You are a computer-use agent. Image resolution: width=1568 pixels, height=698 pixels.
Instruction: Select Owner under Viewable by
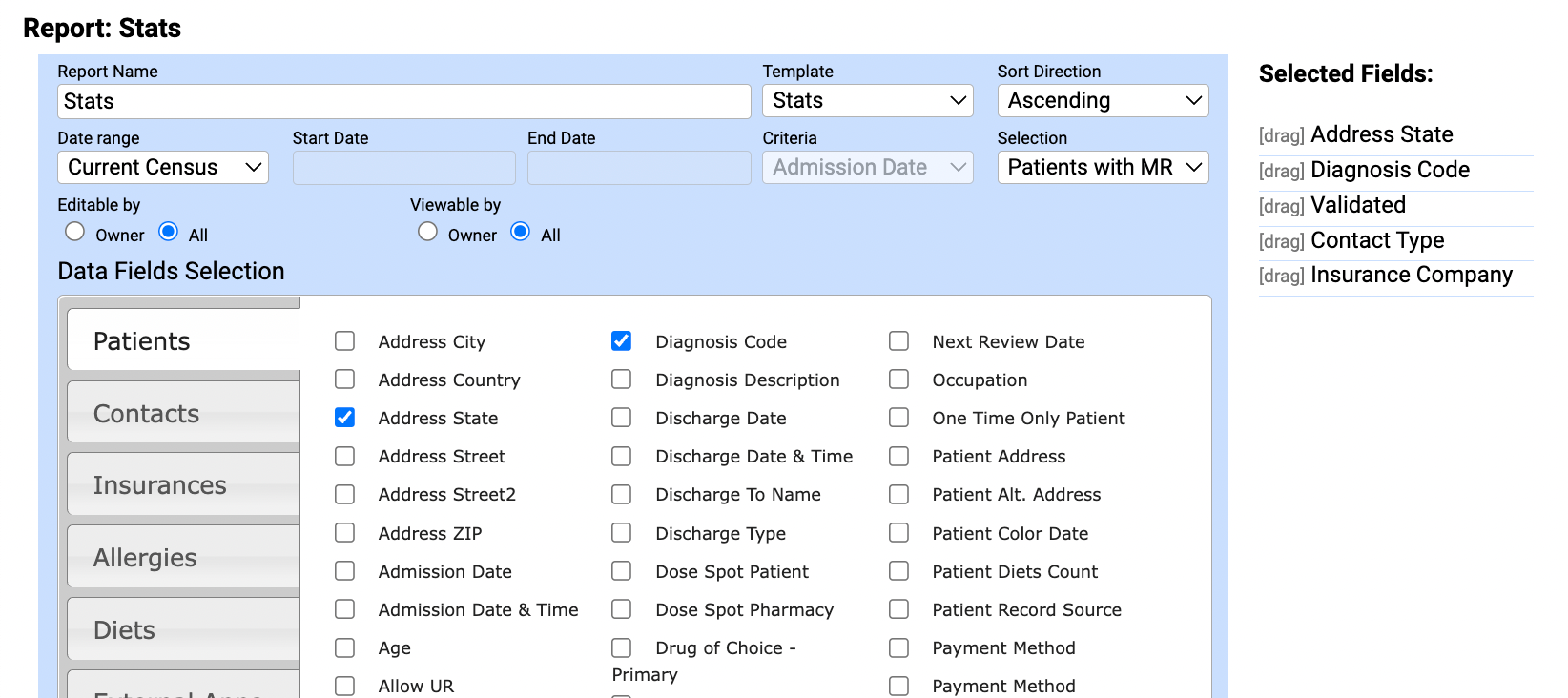pos(427,232)
